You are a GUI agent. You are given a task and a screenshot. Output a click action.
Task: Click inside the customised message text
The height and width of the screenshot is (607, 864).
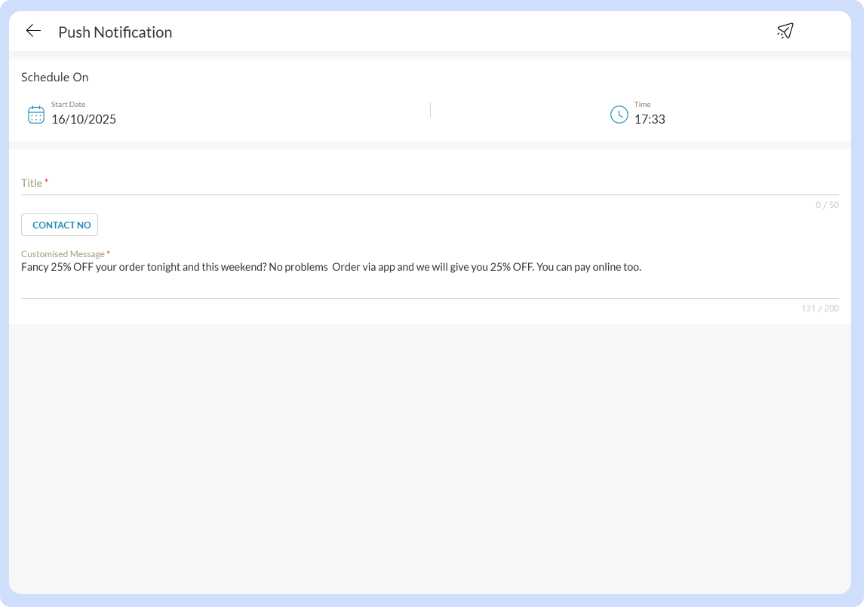tap(330, 267)
